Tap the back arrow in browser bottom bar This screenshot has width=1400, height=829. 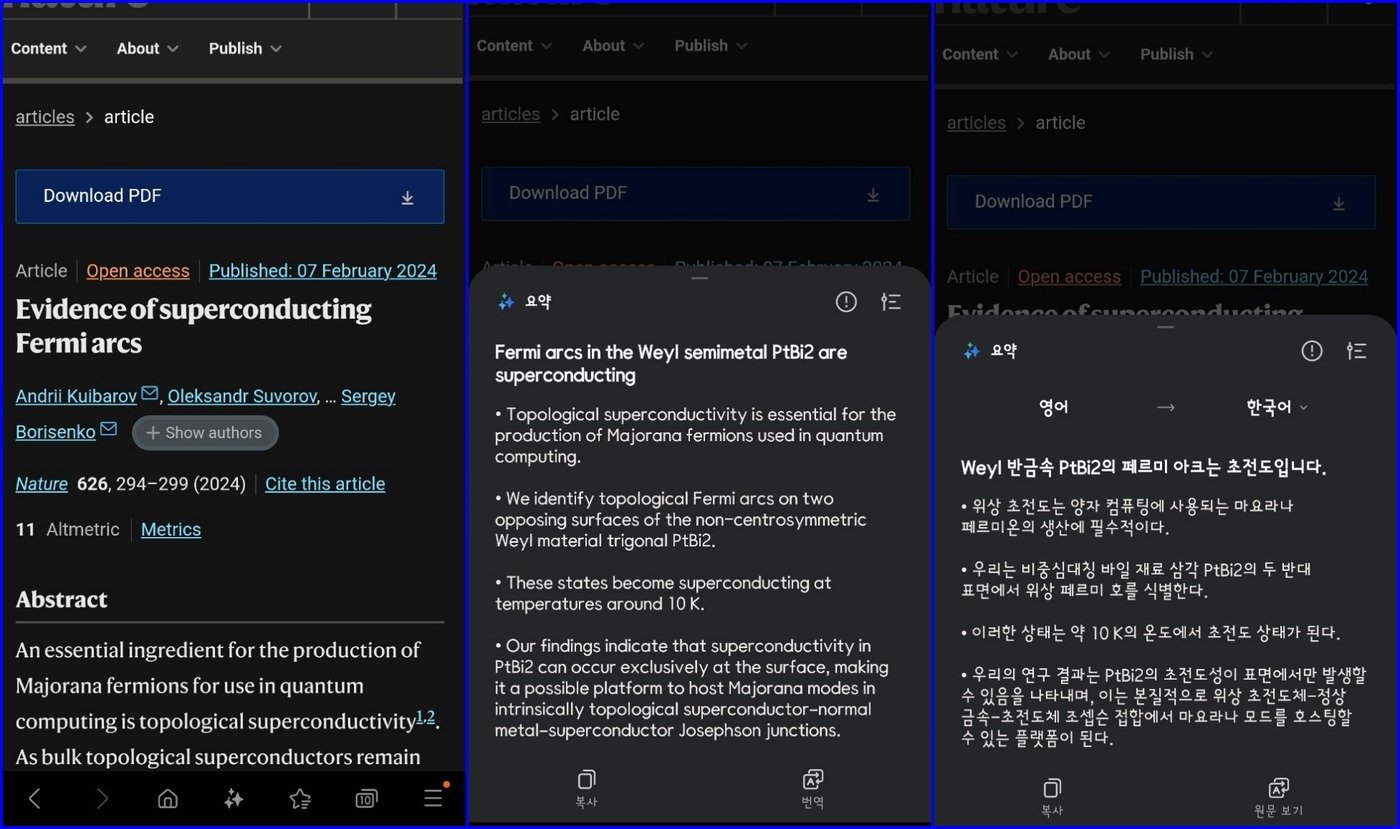35,798
